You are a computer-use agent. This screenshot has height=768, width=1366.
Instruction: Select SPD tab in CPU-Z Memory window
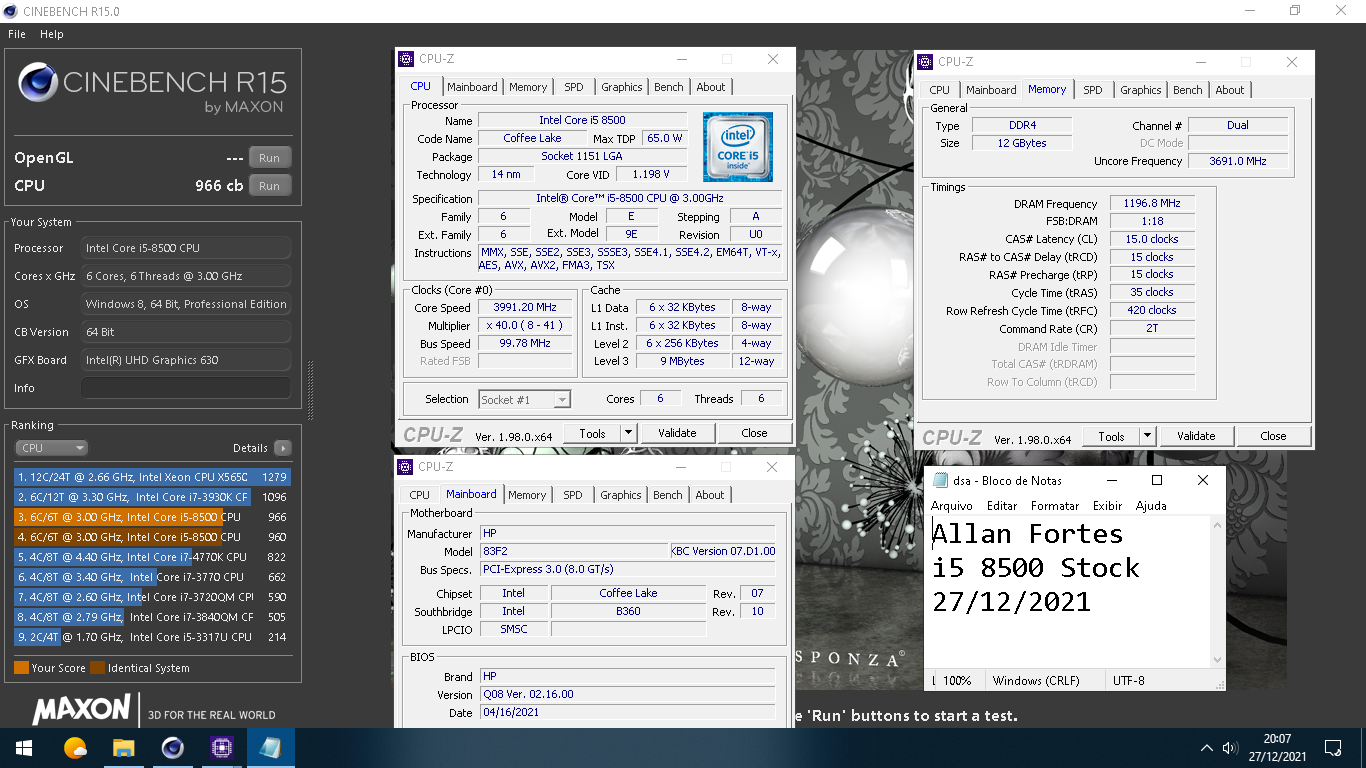(x=1093, y=90)
